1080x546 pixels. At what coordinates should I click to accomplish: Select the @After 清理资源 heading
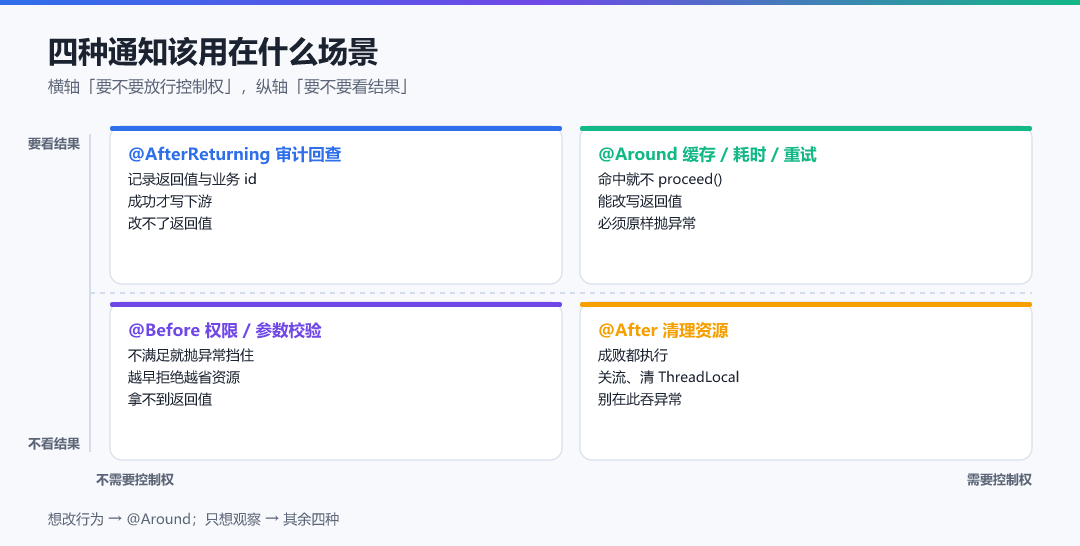[663, 330]
